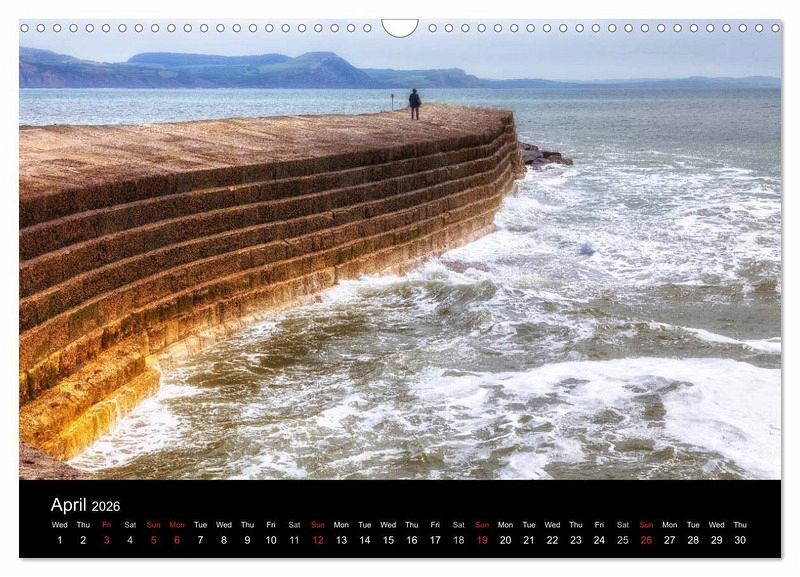The width and height of the screenshot is (800, 577).
Task: Select day 1 under Wed
Action: click(x=60, y=540)
